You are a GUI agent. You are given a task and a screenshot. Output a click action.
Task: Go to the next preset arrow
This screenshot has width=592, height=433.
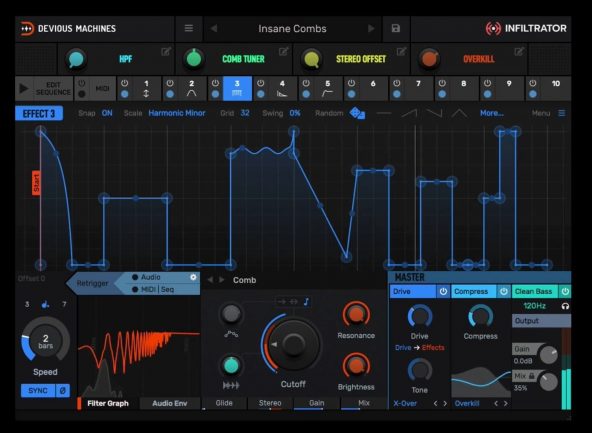click(x=371, y=28)
